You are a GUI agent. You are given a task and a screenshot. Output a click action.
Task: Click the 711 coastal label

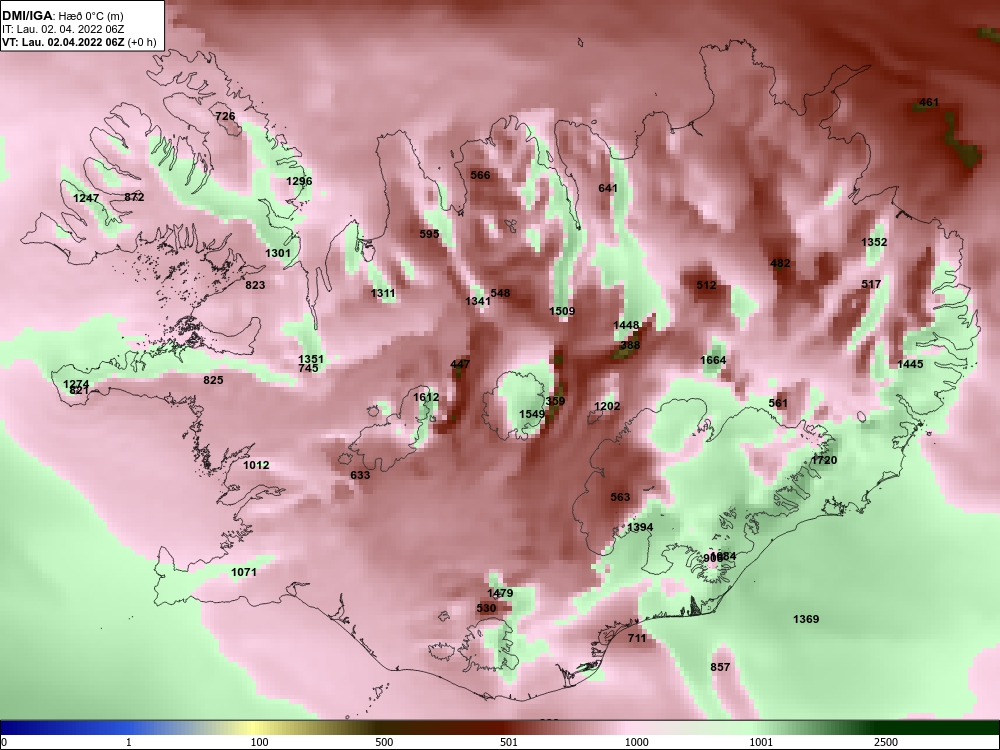pyautogui.click(x=637, y=638)
